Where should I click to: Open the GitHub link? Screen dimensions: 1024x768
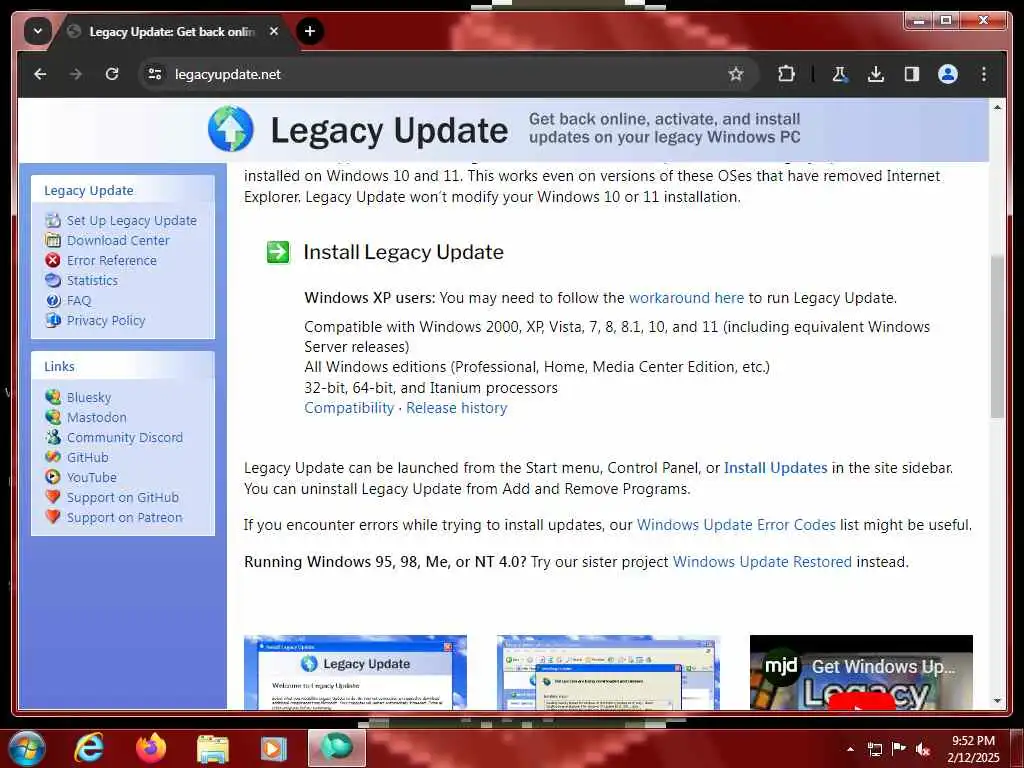[88, 457]
